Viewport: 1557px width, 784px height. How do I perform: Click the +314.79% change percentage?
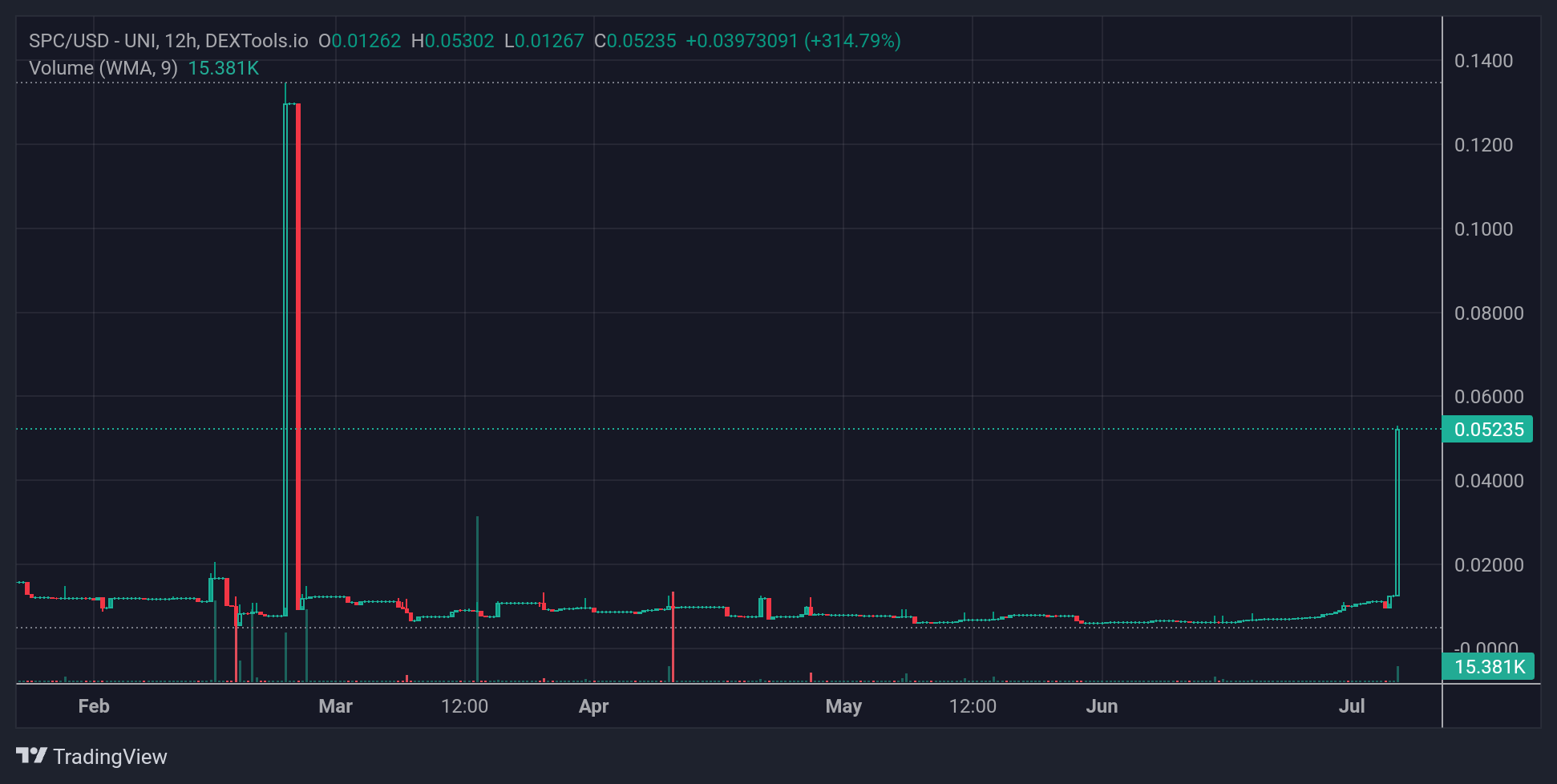(x=852, y=41)
